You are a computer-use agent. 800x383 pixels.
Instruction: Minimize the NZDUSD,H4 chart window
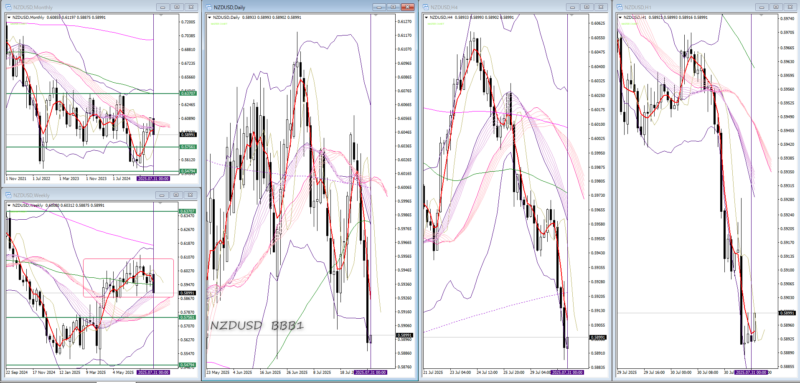574,7
